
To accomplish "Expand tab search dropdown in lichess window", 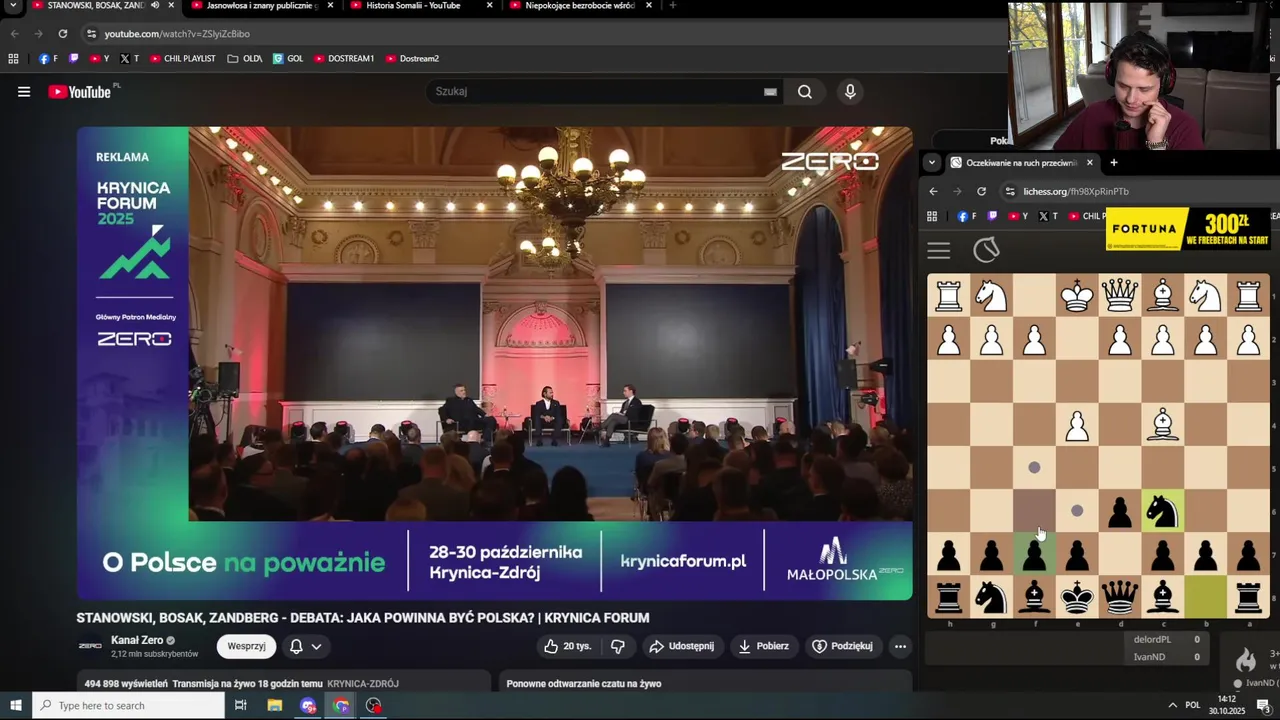I will [x=932, y=163].
